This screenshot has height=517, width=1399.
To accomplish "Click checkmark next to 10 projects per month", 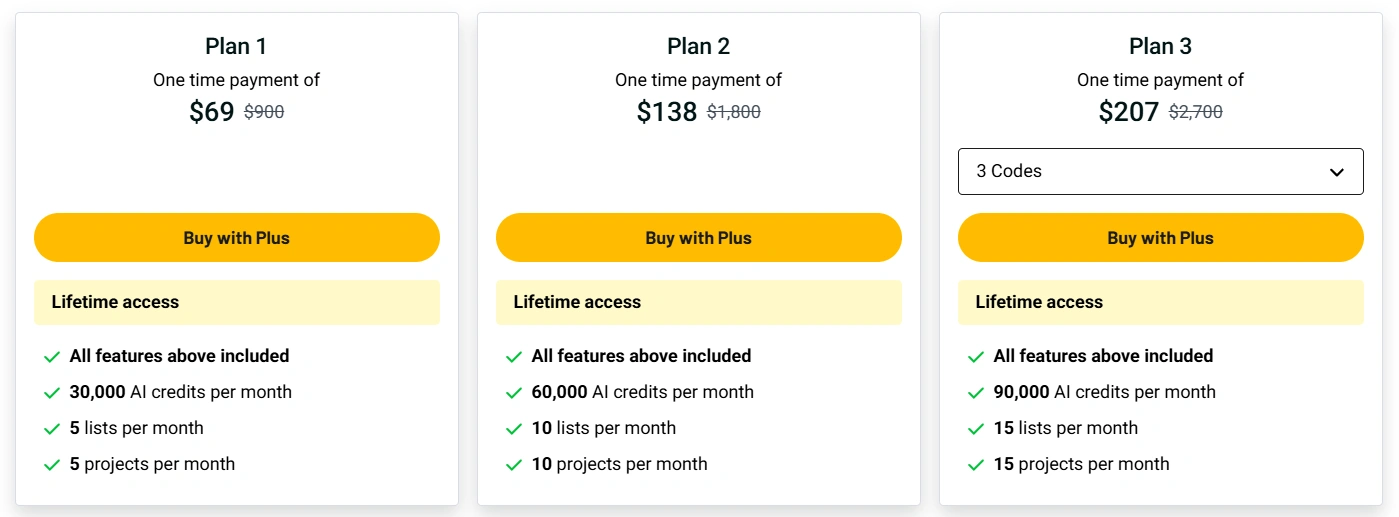I will tap(514, 465).
